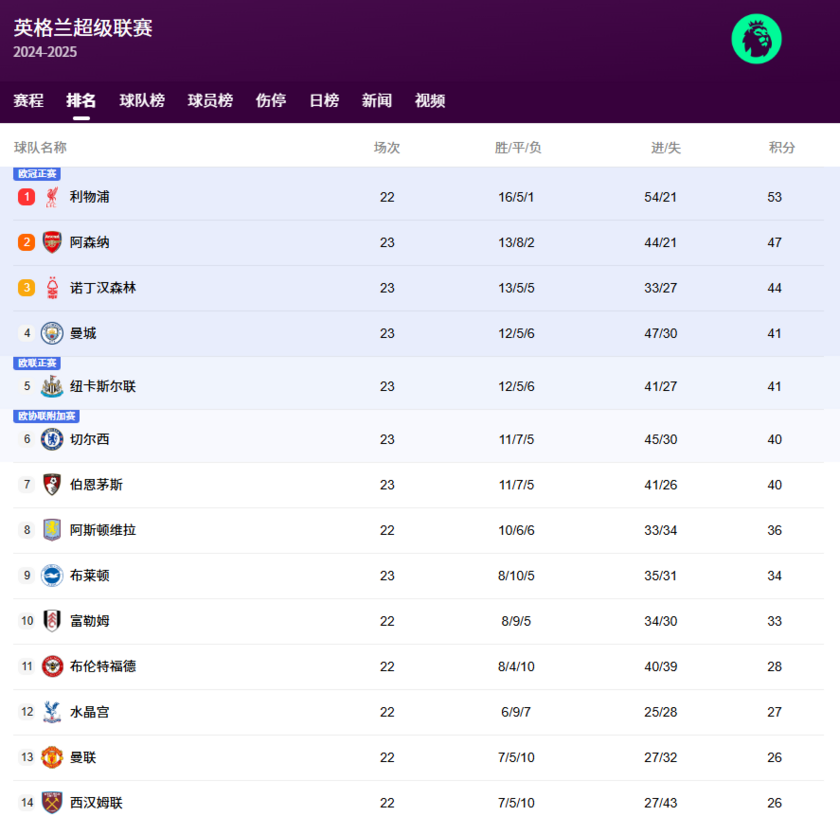Click the Brighton club crest
840x816 pixels.
pyautogui.click(x=51, y=575)
